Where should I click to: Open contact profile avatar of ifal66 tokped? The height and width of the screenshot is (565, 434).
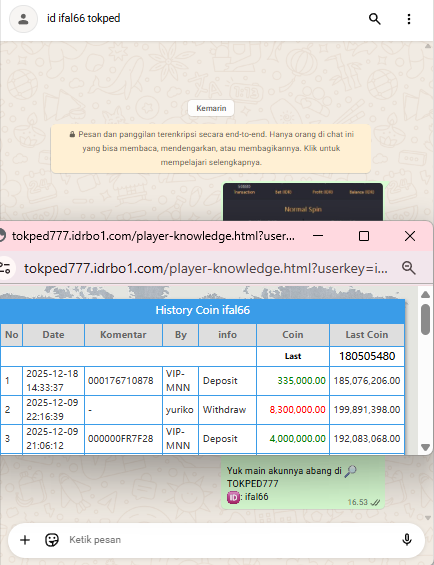pos(23,19)
